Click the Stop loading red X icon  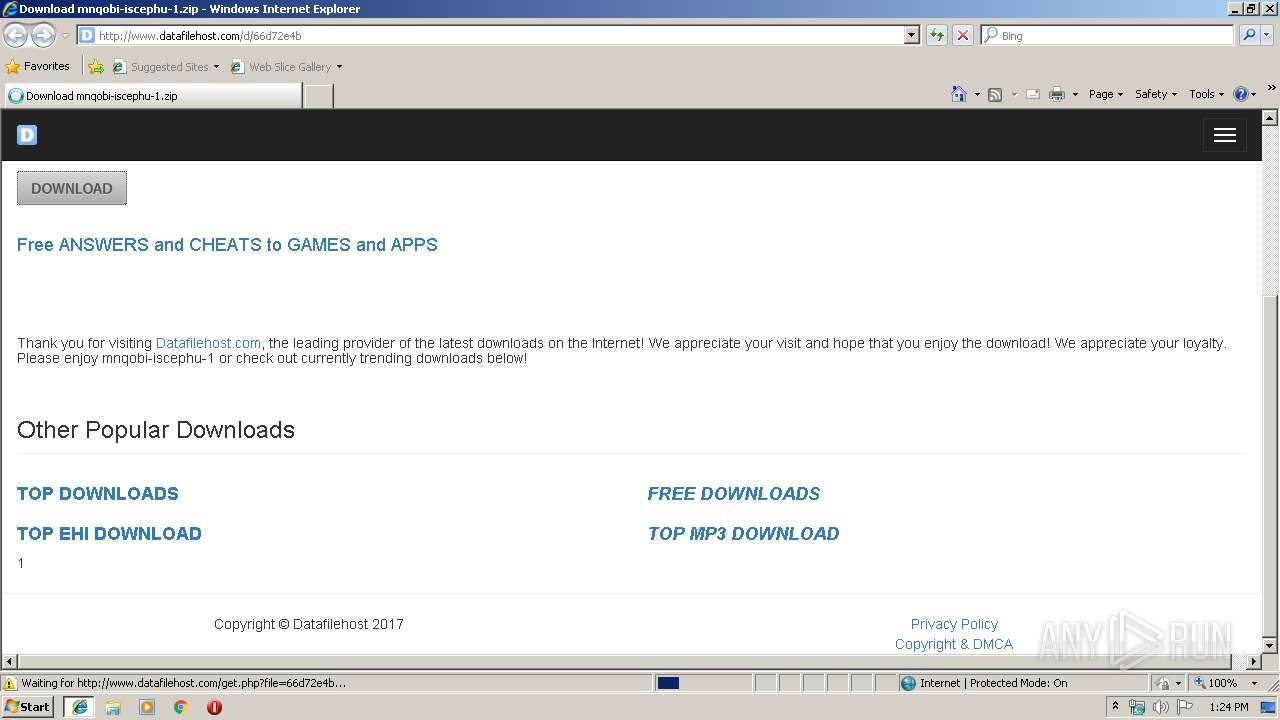(x=962, y=35)
